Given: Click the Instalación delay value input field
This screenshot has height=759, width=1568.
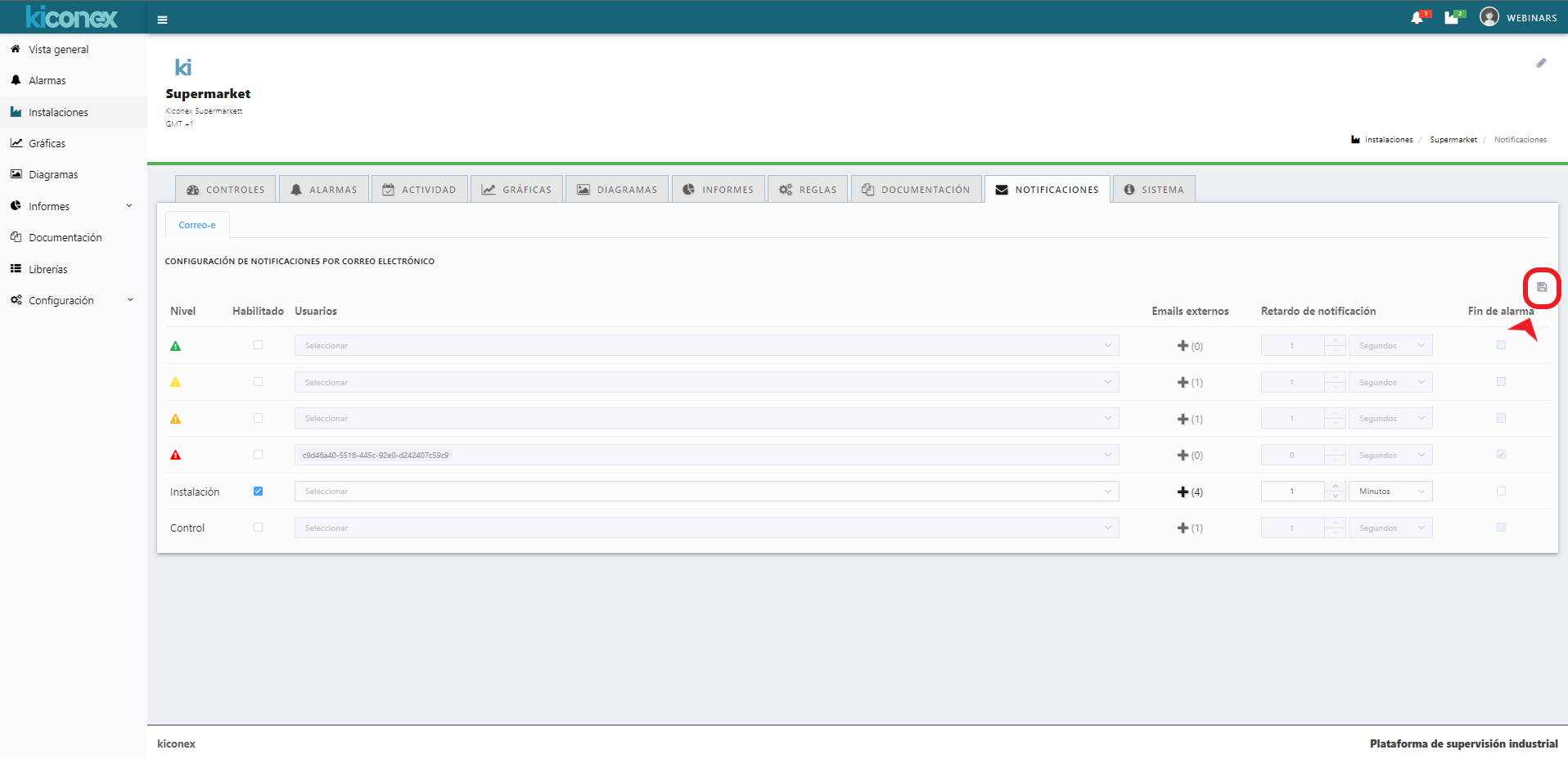Looking at the screenshot, I should [x=1293, y=492].
